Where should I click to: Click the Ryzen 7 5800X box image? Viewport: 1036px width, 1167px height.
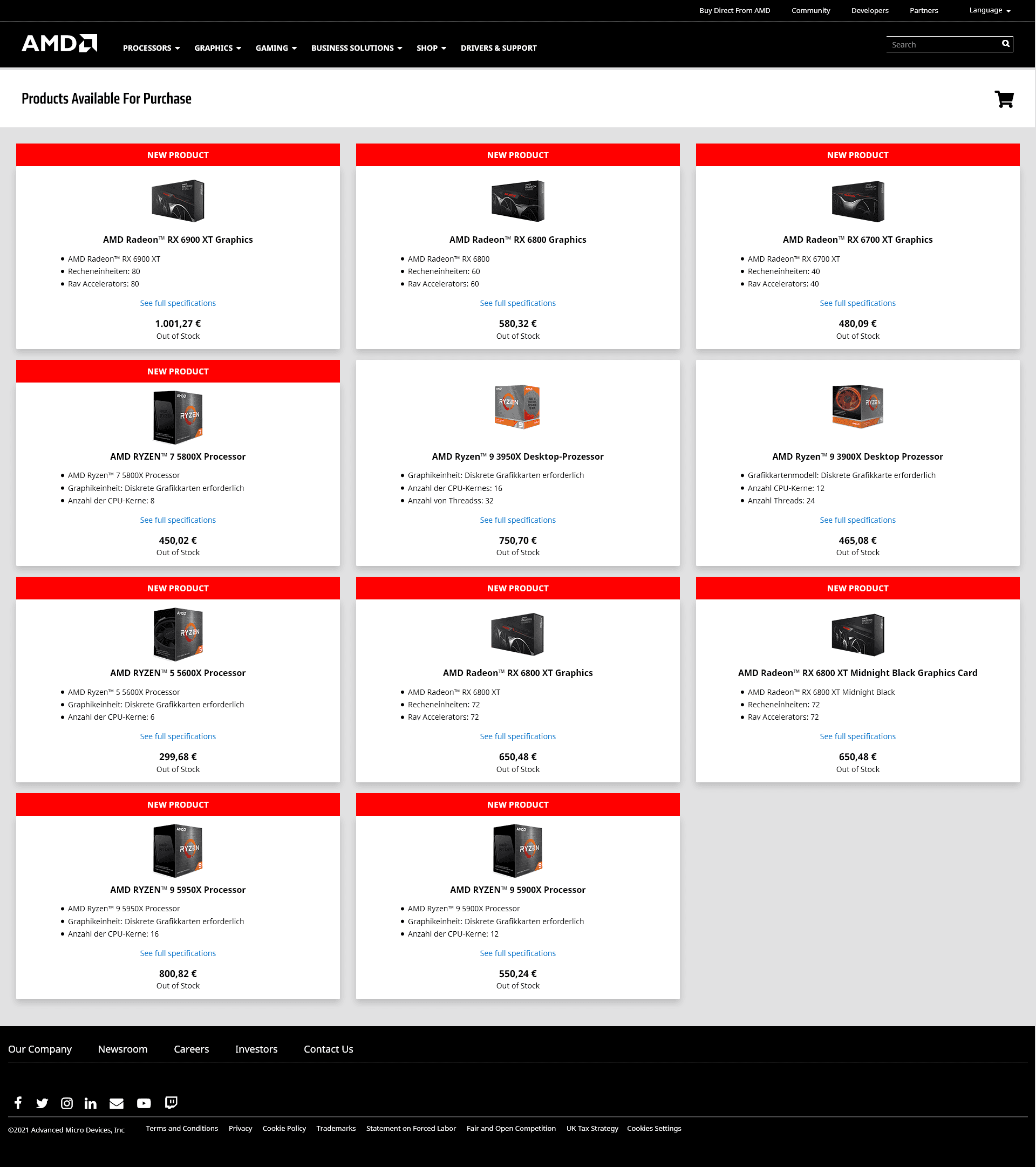tap(178, 418)
